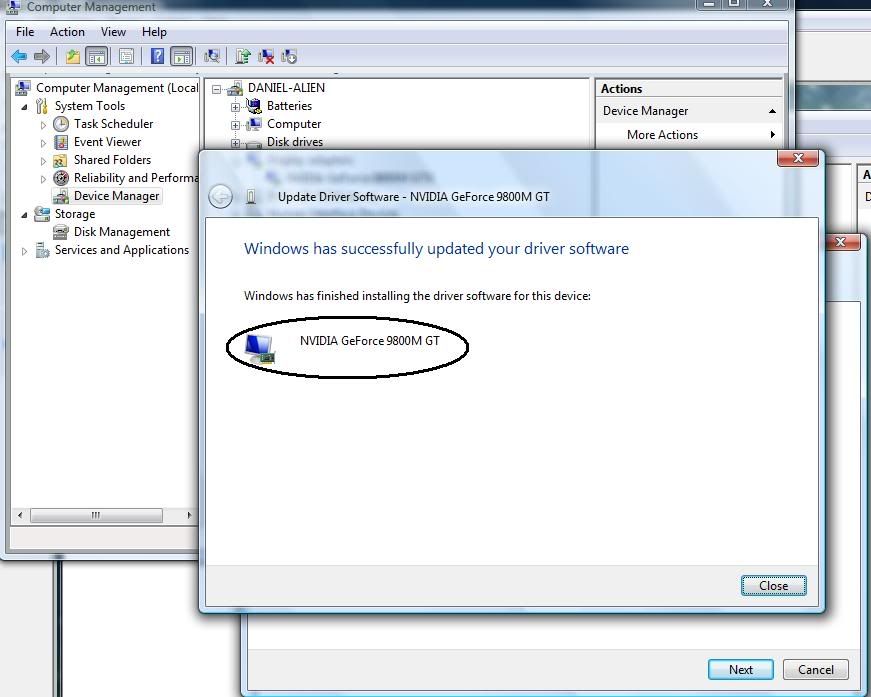Viewport: 871px width, 697px height.
Task: Click the Back arrow in the toolbar
Action: tap(19, 56)
